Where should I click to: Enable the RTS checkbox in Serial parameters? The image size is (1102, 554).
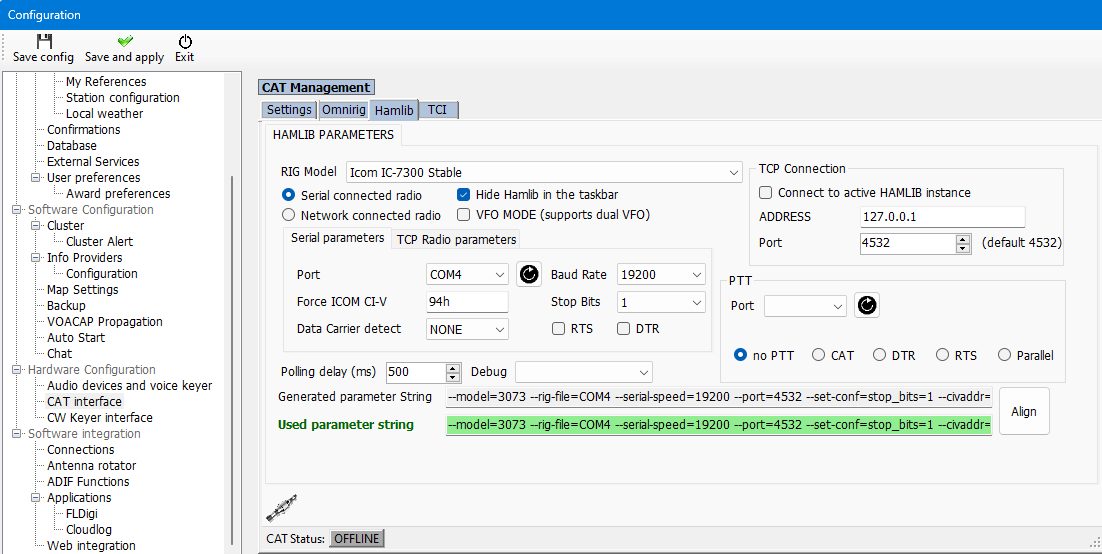(559, 328)
